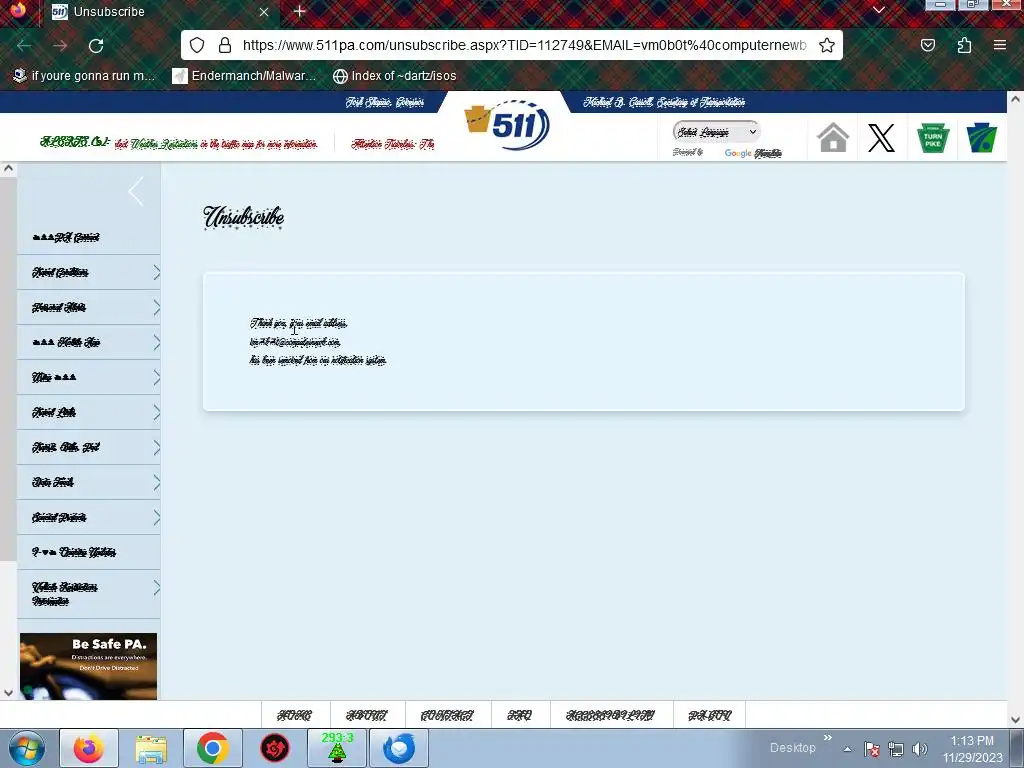
Task: Expand the Special Projects sidebar chevron
Action: 156,517
